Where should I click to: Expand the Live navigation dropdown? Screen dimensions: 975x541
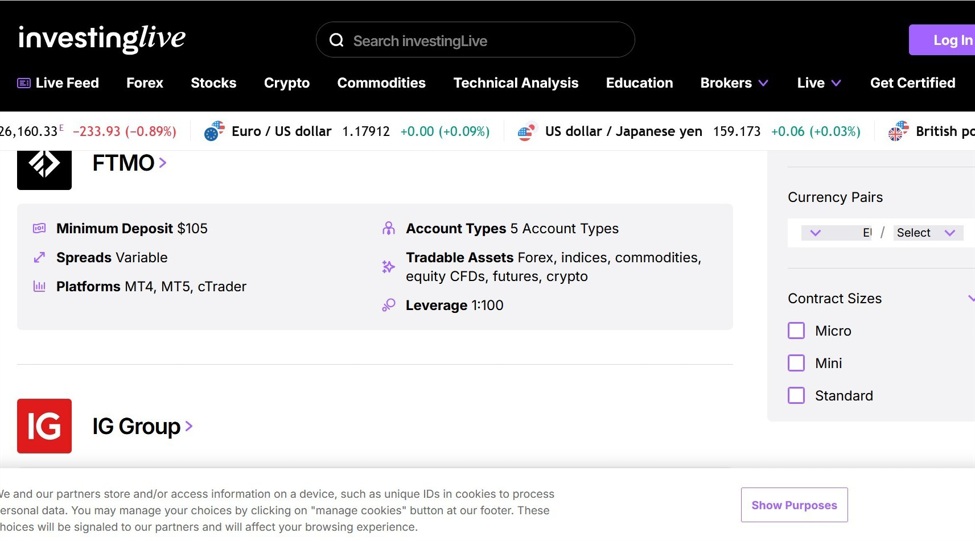click(x=818, y=83)
